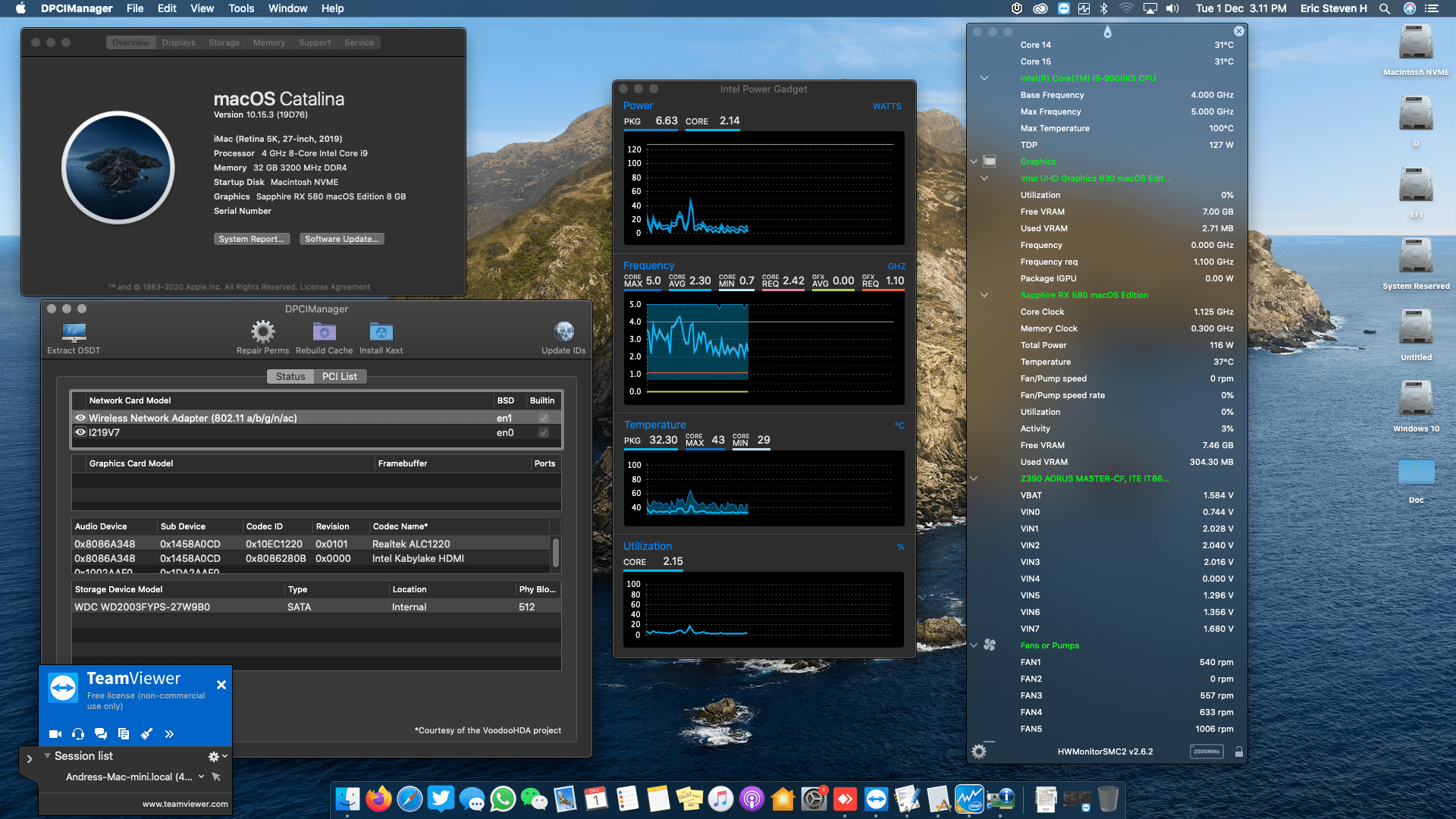Select the Status tab in DPCIManager
The width and height of the screenshot is (1456, 819).
point(290,376)
